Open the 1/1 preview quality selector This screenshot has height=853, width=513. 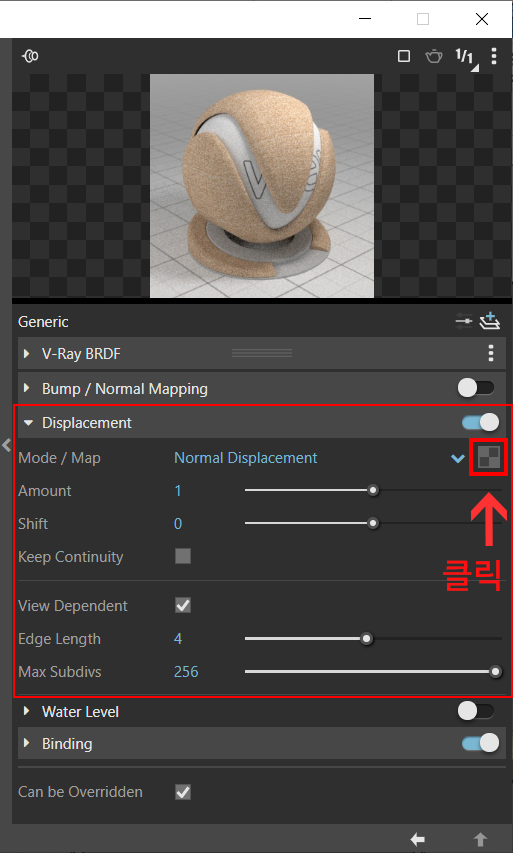466,57
